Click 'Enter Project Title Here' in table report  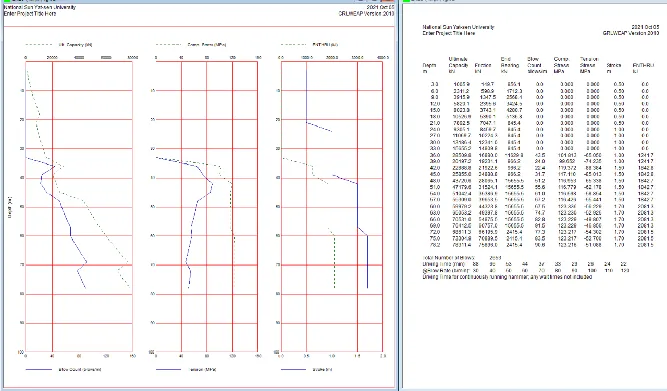click(x=449, y=33)
